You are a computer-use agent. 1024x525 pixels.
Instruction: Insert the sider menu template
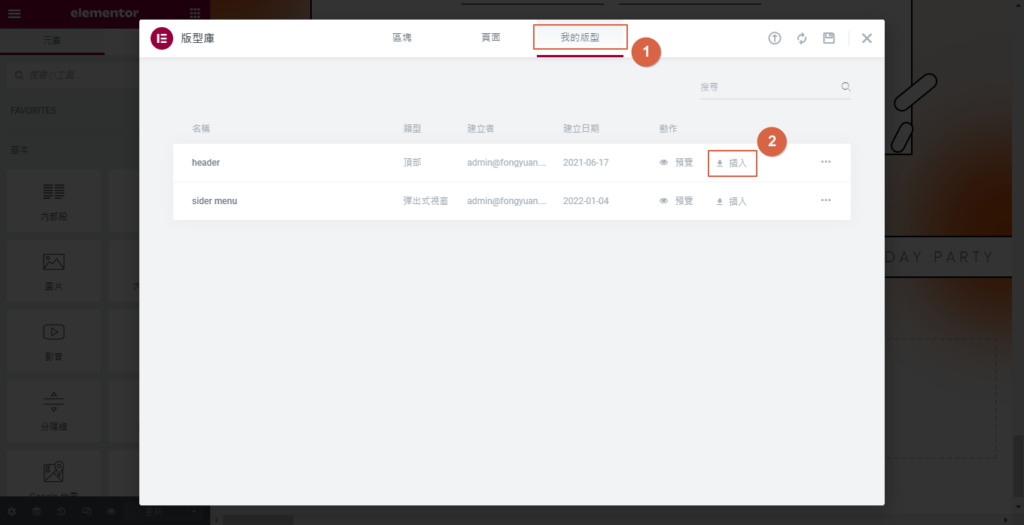(732, 201)
